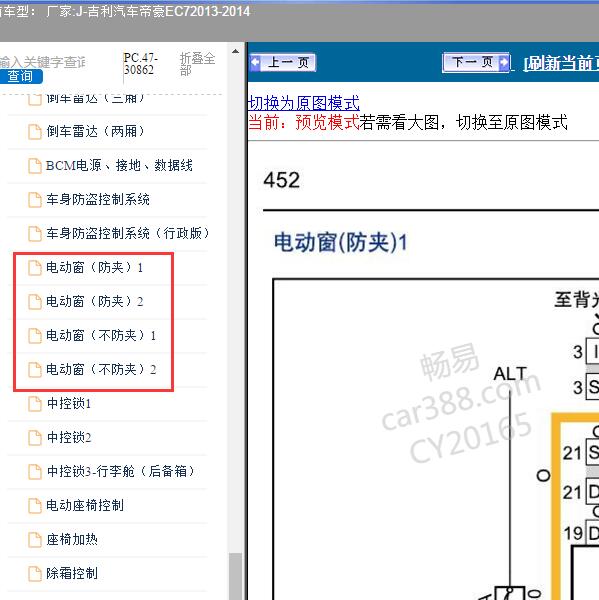599x600 pixels.
Task: Click the PC.47-30862 text
Action: click(140, 64)
